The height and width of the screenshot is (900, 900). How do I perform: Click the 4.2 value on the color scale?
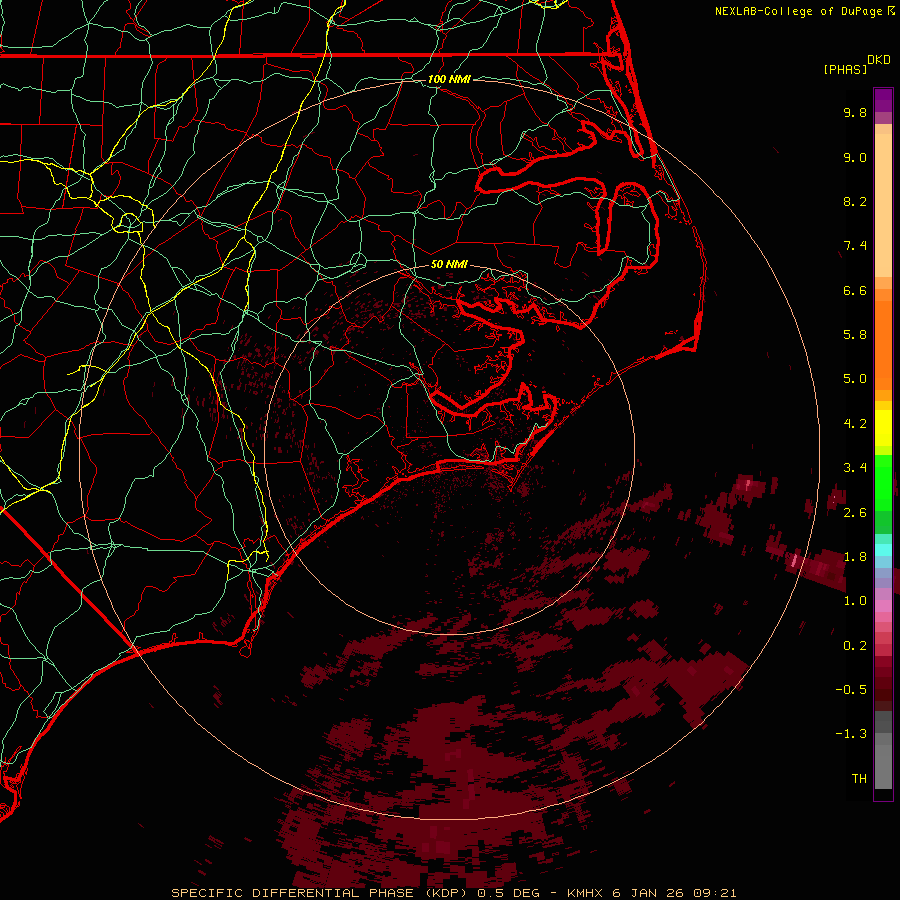click(855, 424)
